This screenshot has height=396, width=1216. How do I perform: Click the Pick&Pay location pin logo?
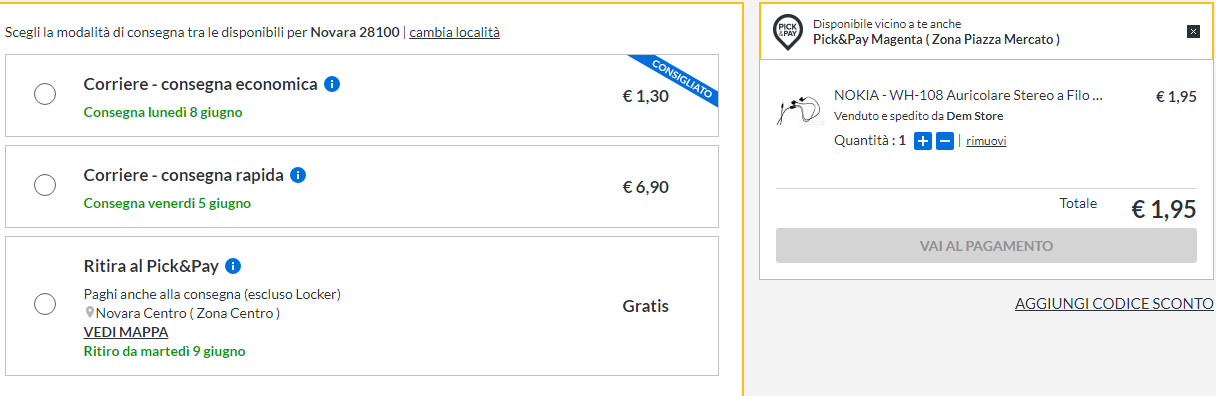coord(788,31)
